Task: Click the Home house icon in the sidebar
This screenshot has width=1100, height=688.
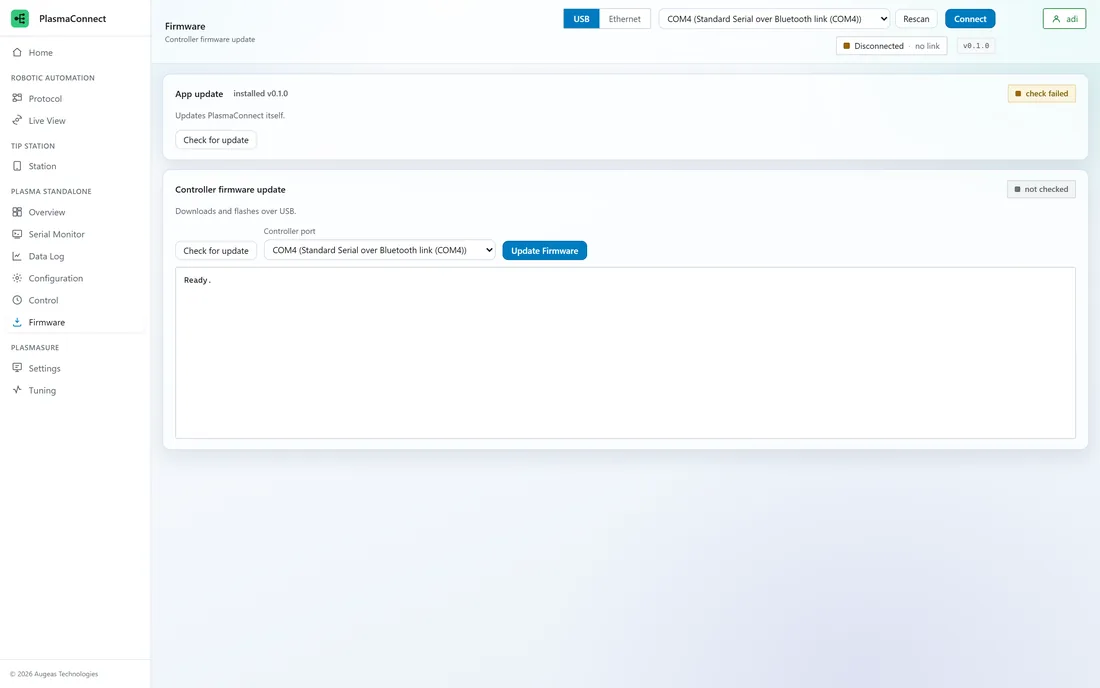Action: [17, 53]
